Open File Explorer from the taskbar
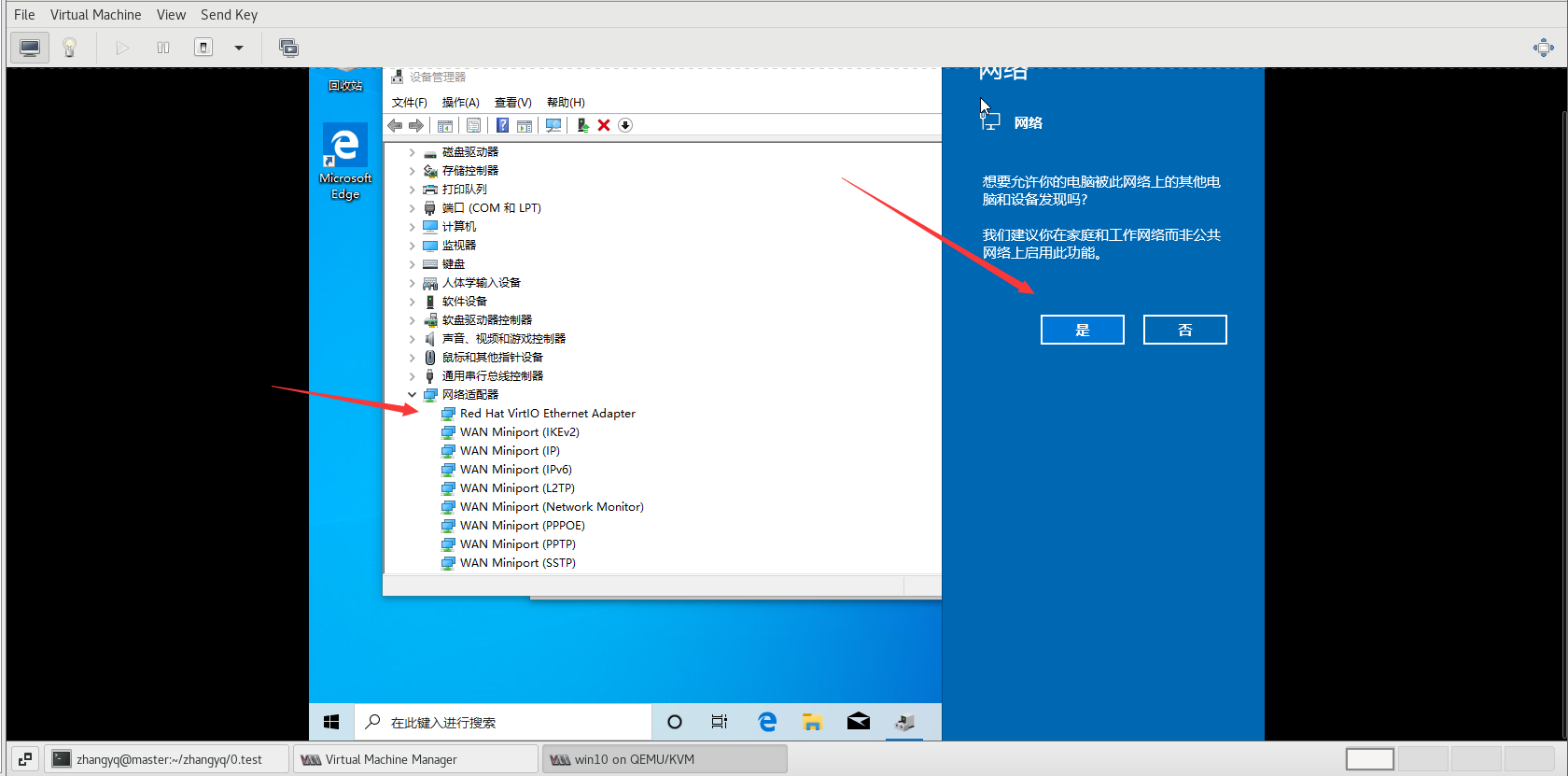 click(812, 722)
